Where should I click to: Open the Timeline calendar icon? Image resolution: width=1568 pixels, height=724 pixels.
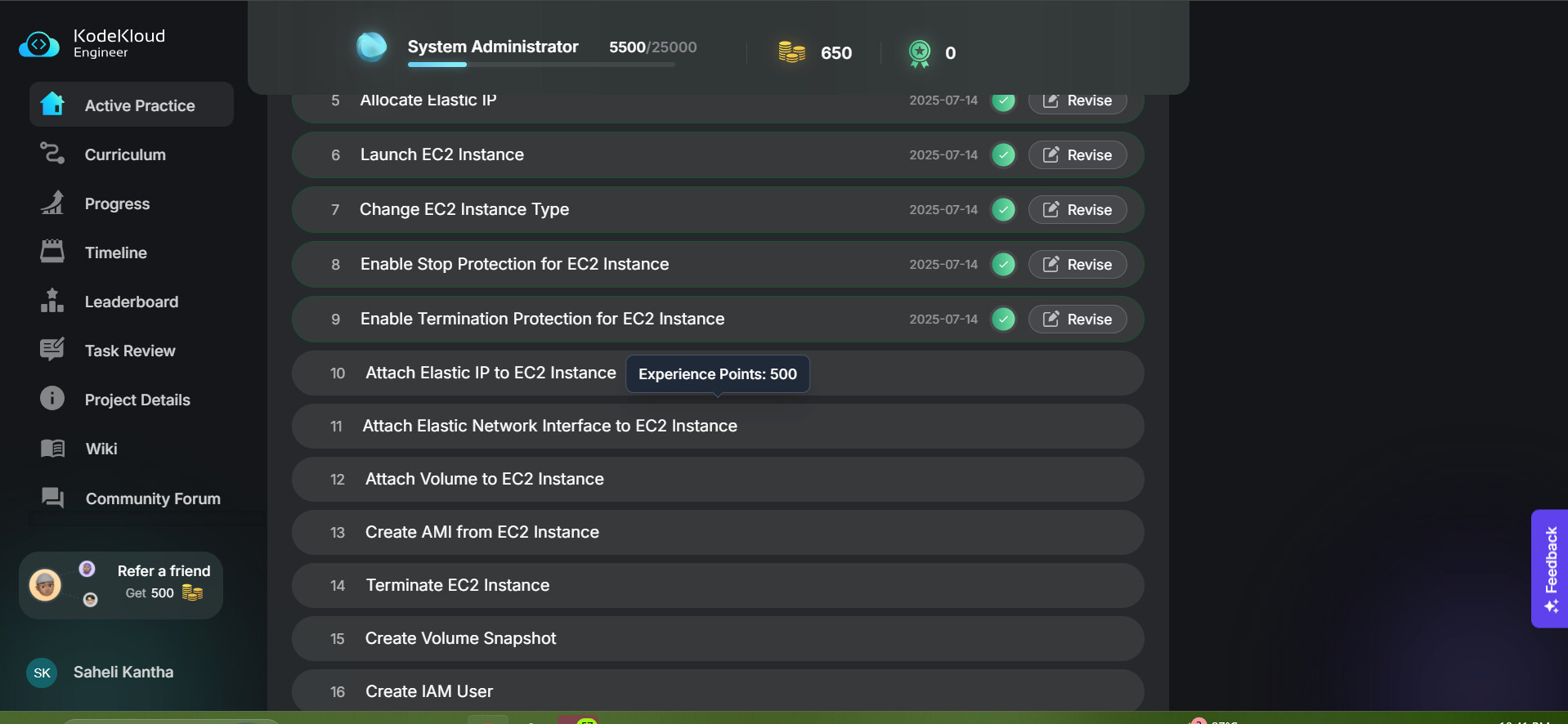(52, 252)
